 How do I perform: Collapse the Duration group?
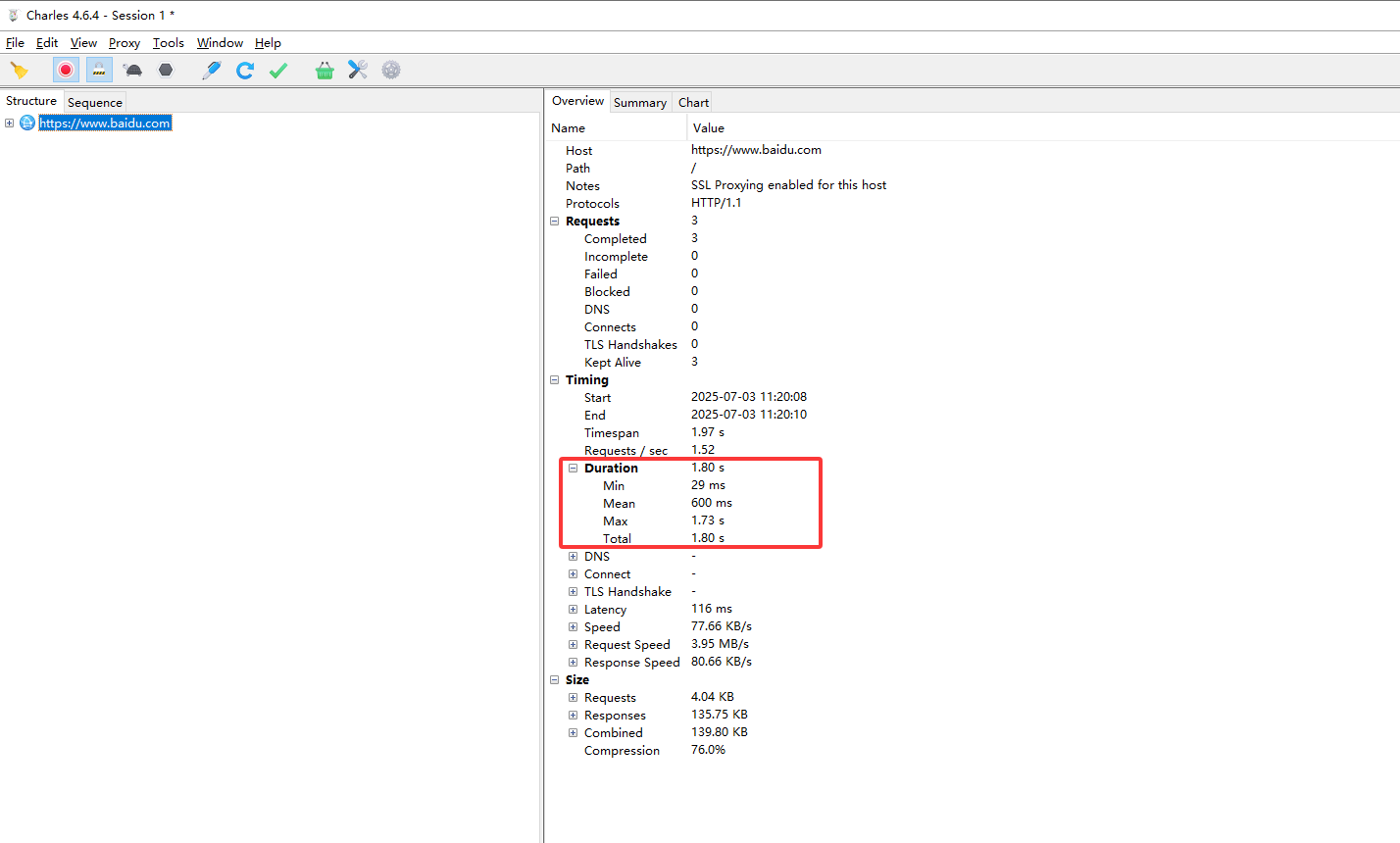[574, 469]
